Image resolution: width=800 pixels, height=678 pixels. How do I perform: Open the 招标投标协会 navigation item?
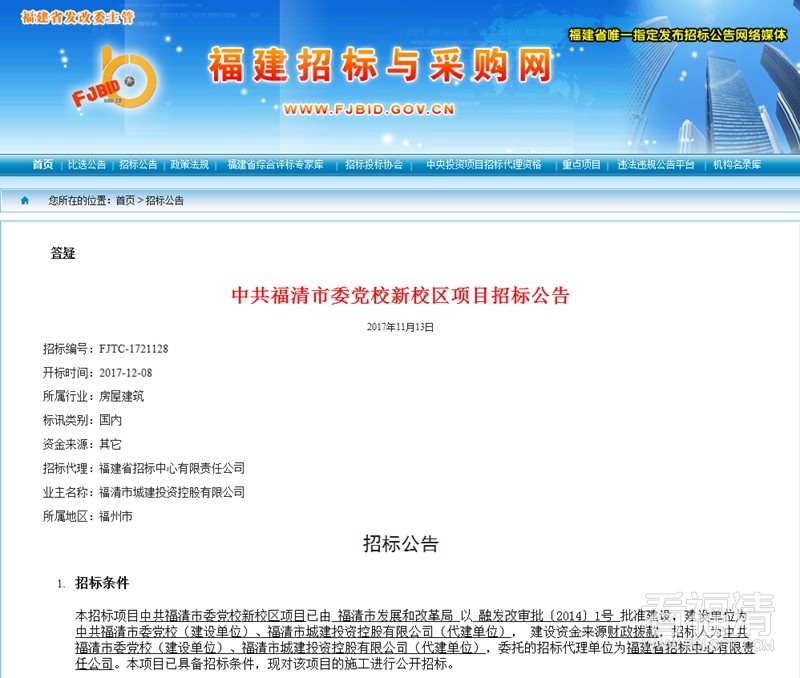pyautogui.click(x=374, y=164)
